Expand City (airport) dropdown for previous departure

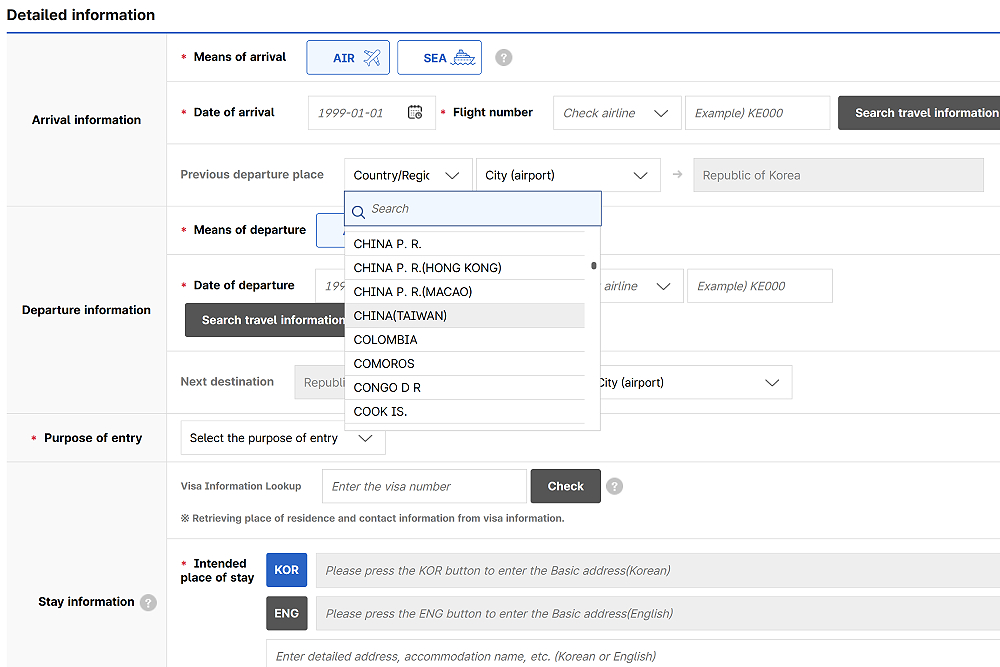pos(567,175)
